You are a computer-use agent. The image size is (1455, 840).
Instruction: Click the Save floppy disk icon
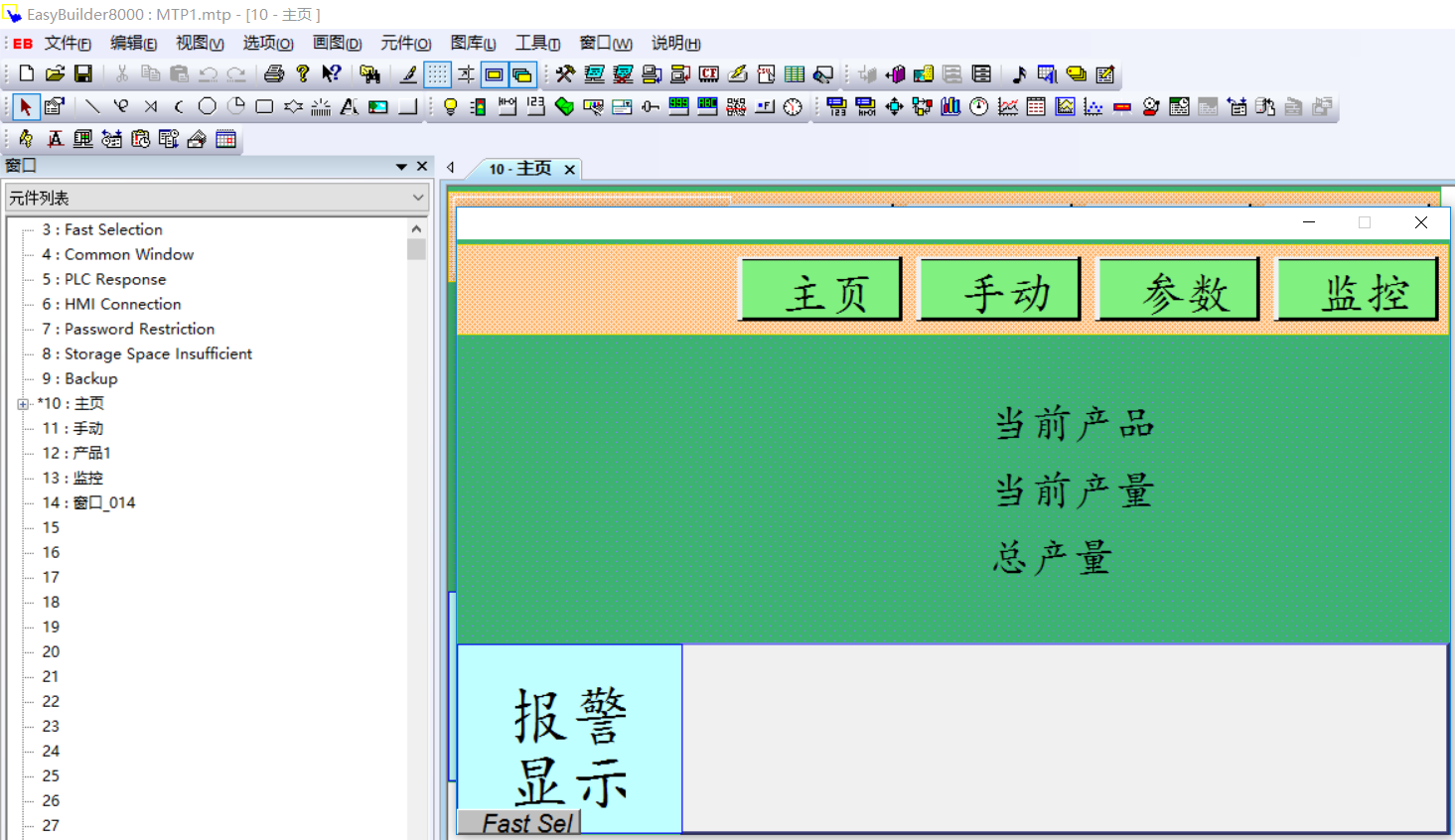(x=83, y=73)
